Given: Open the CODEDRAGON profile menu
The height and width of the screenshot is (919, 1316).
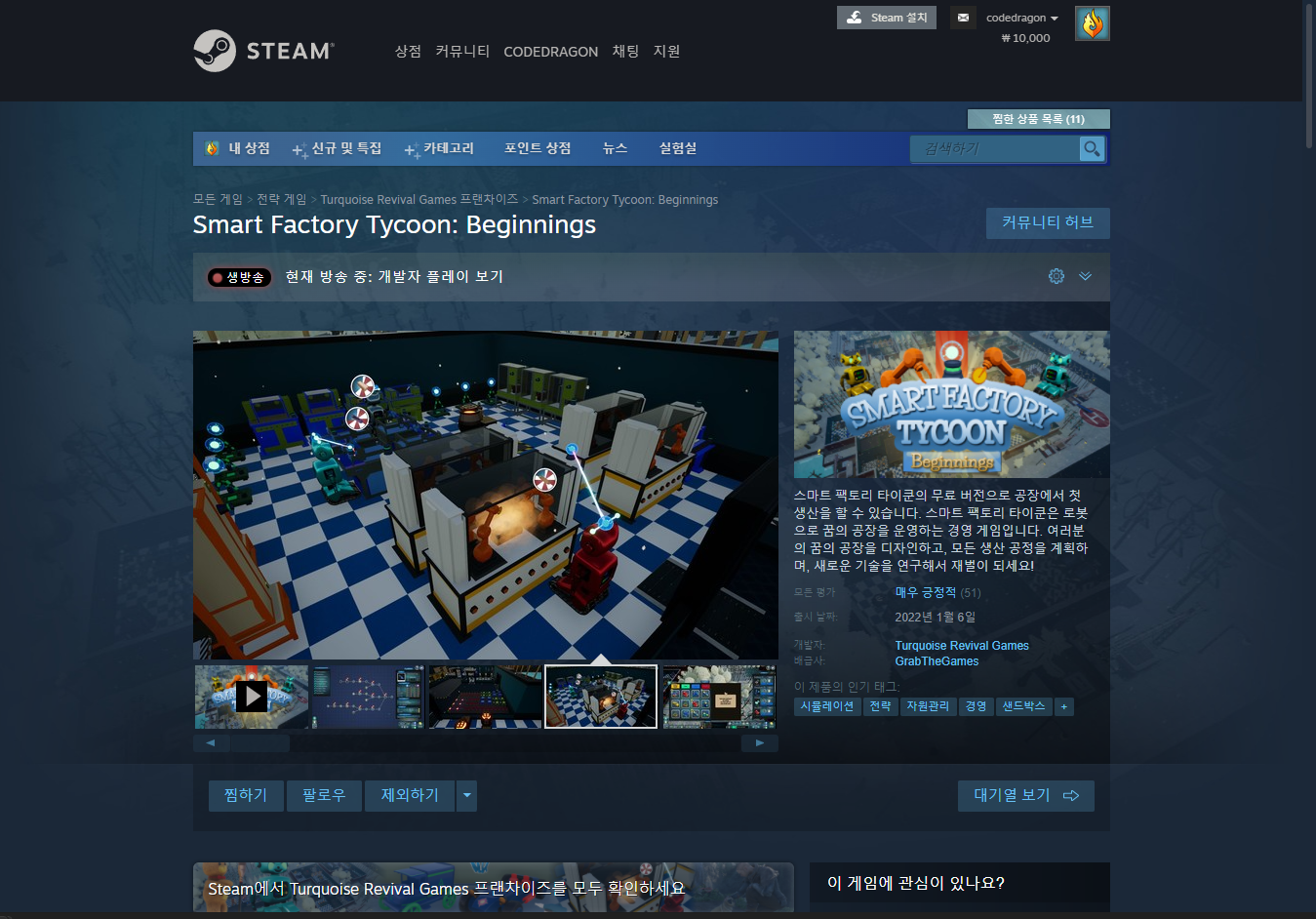Looking at the screenshot, I should pyautogui.click(x=550, y=52).
